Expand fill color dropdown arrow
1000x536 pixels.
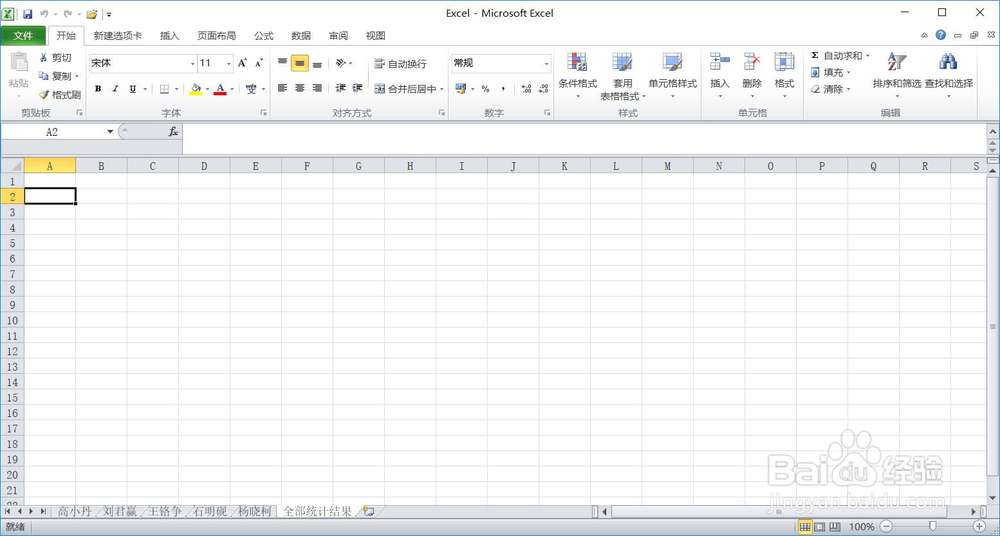(207, 89)
